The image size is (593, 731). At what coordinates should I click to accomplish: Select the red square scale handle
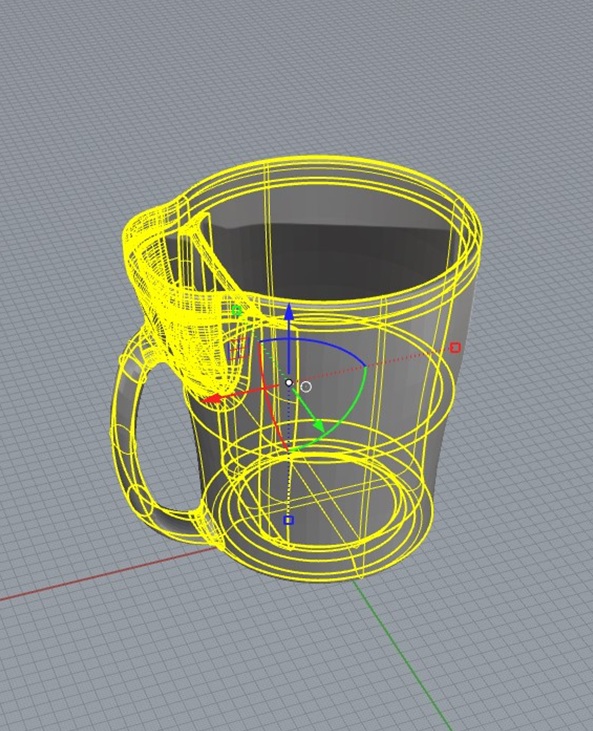click(455, 347)
